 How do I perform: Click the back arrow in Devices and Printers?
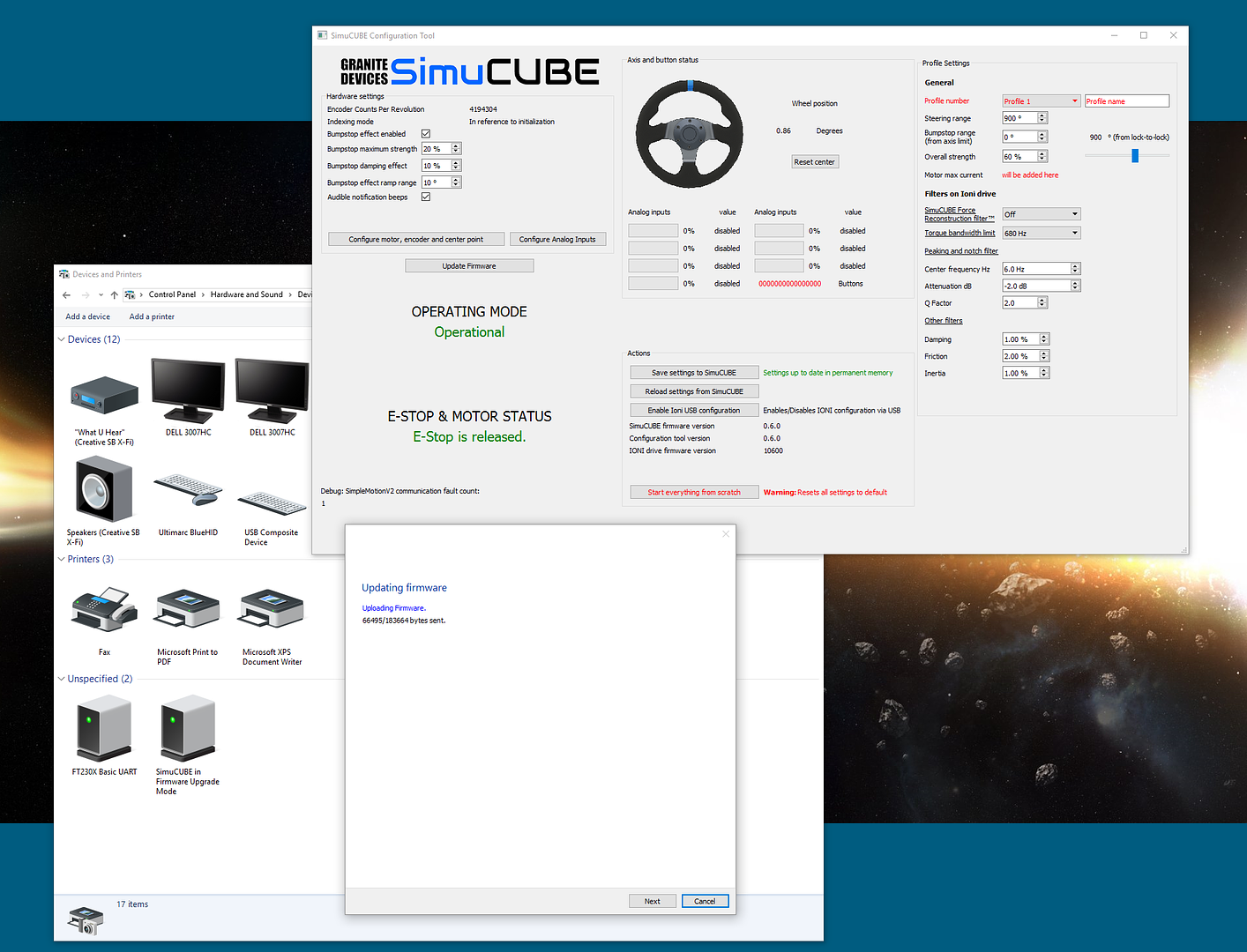(x=66, y=294)
